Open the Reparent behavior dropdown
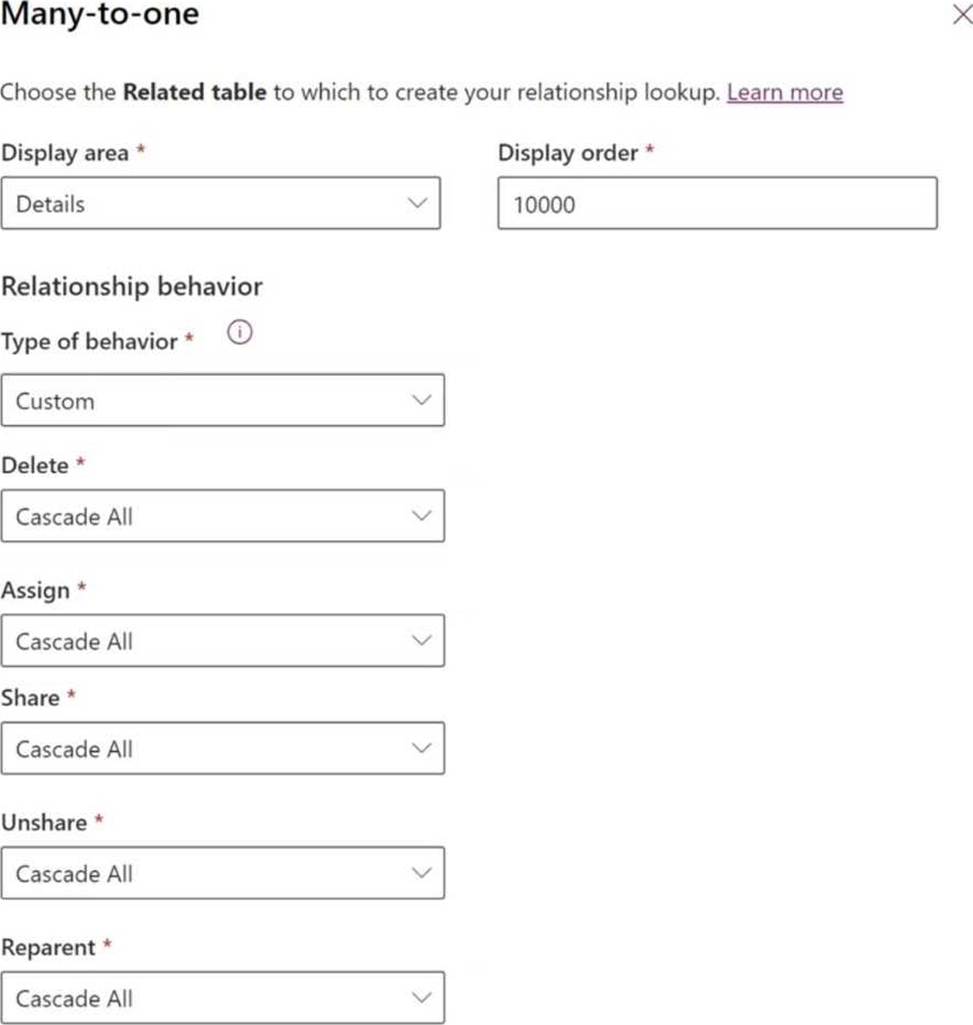This screenshot has height=1025, width=973. pos(223,998)
